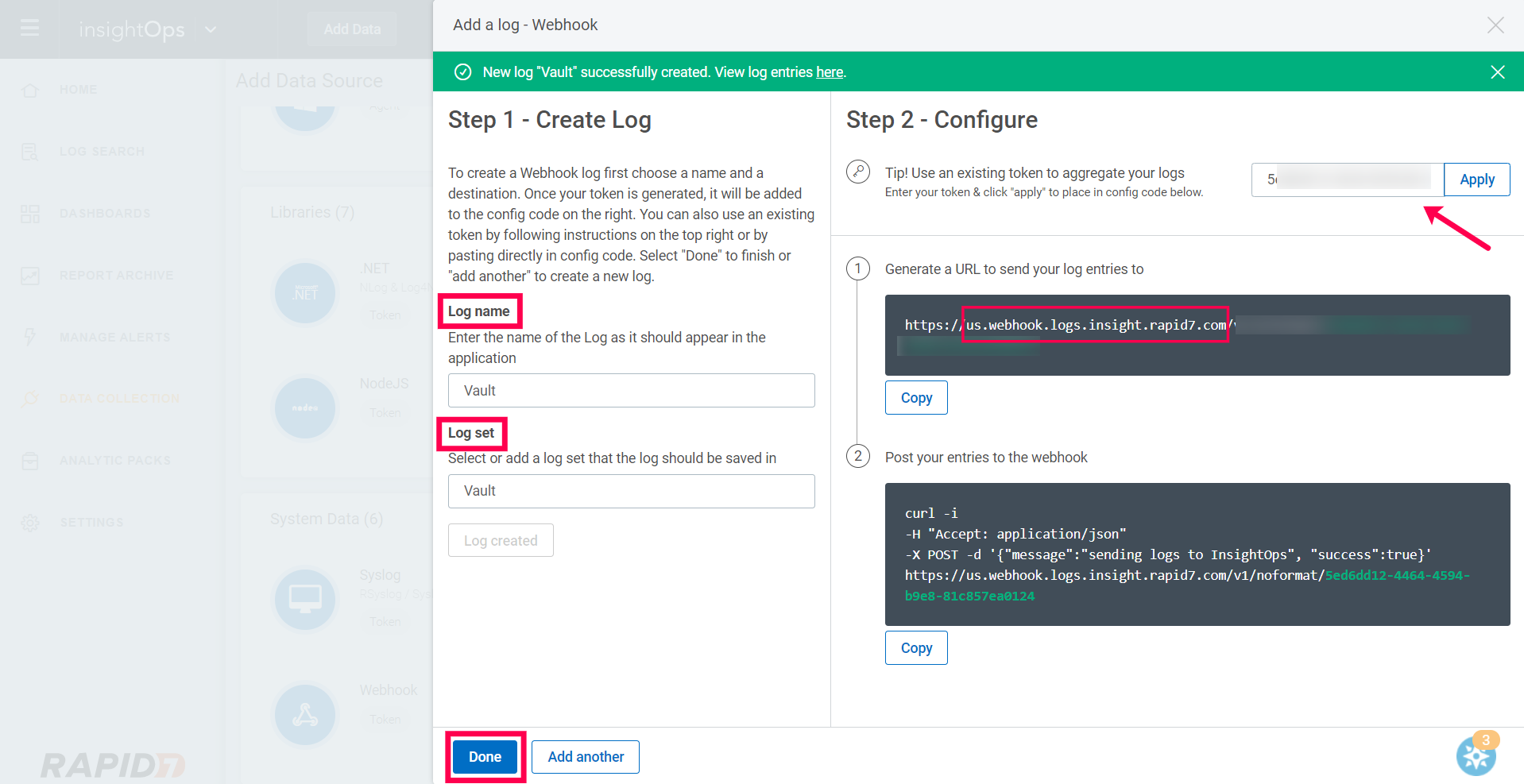Click the Log name Vault input field
This screenshot has width=1524, height=784.
pos(630,390)
